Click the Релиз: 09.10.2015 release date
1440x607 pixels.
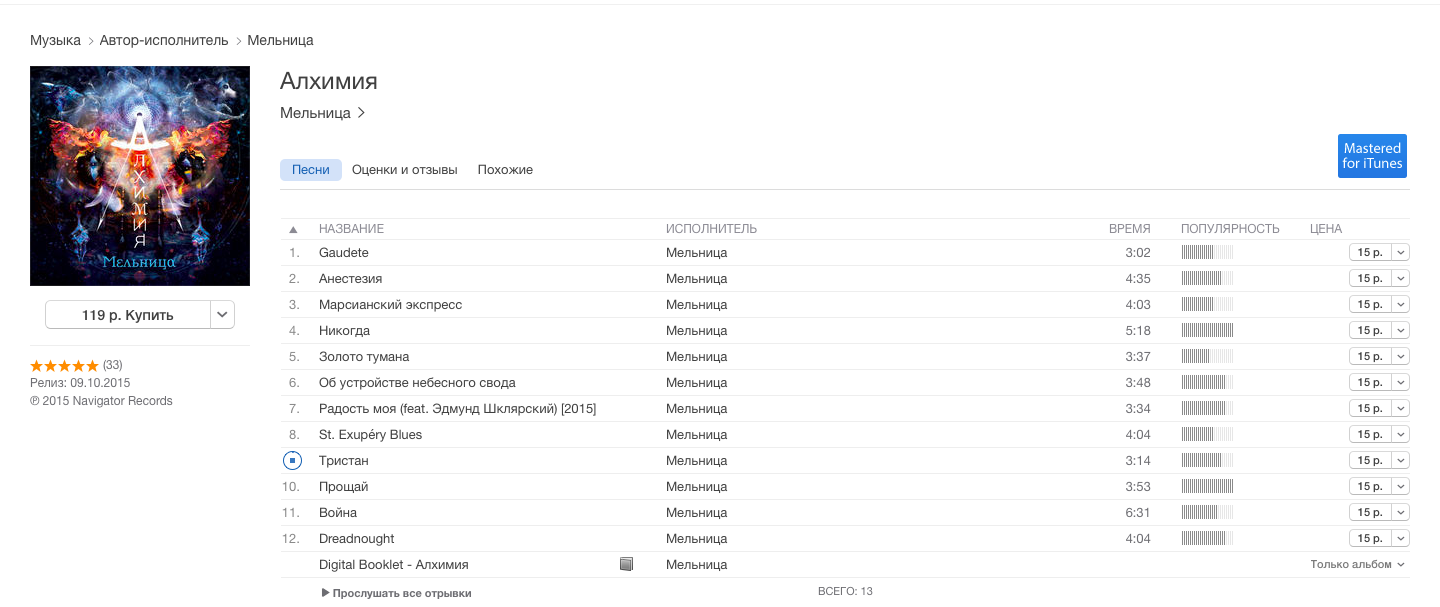pyautogui.click(x=80, y=383)
